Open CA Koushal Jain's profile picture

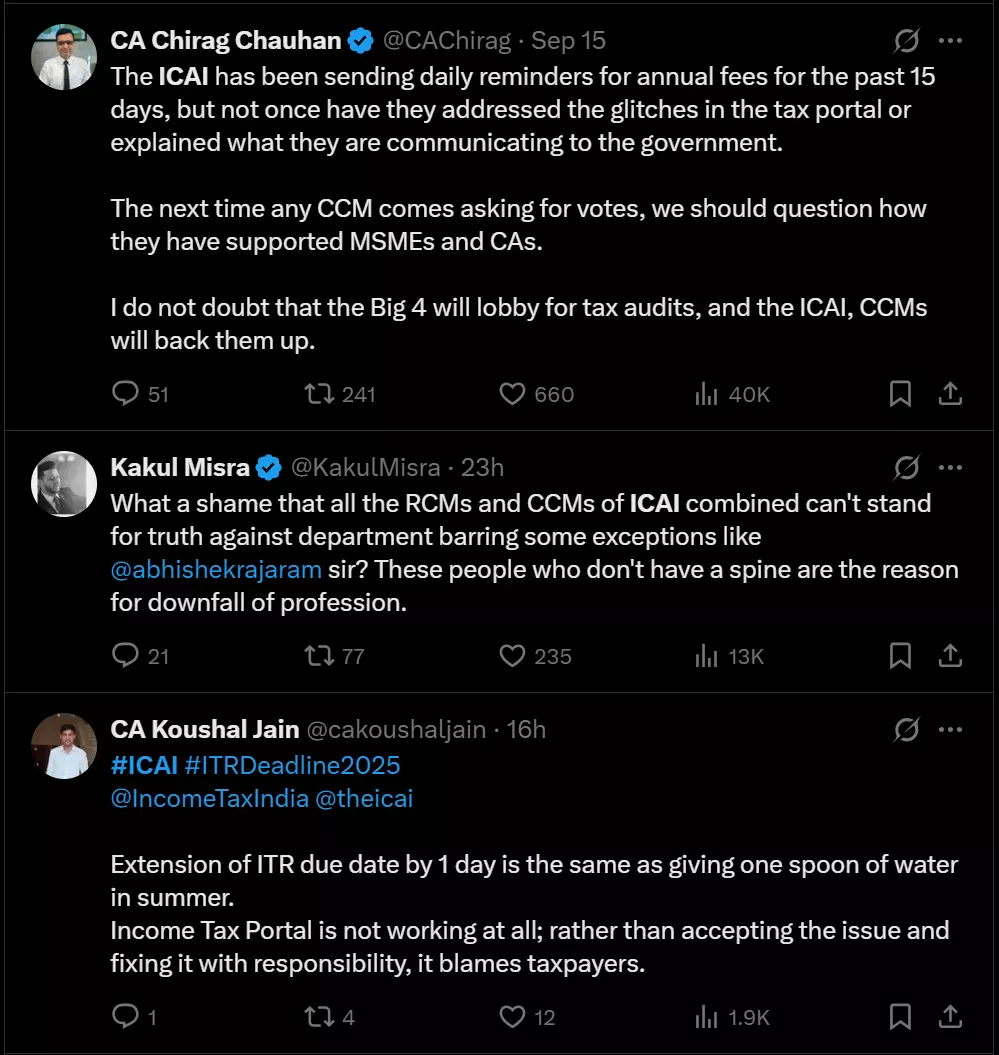64,746
